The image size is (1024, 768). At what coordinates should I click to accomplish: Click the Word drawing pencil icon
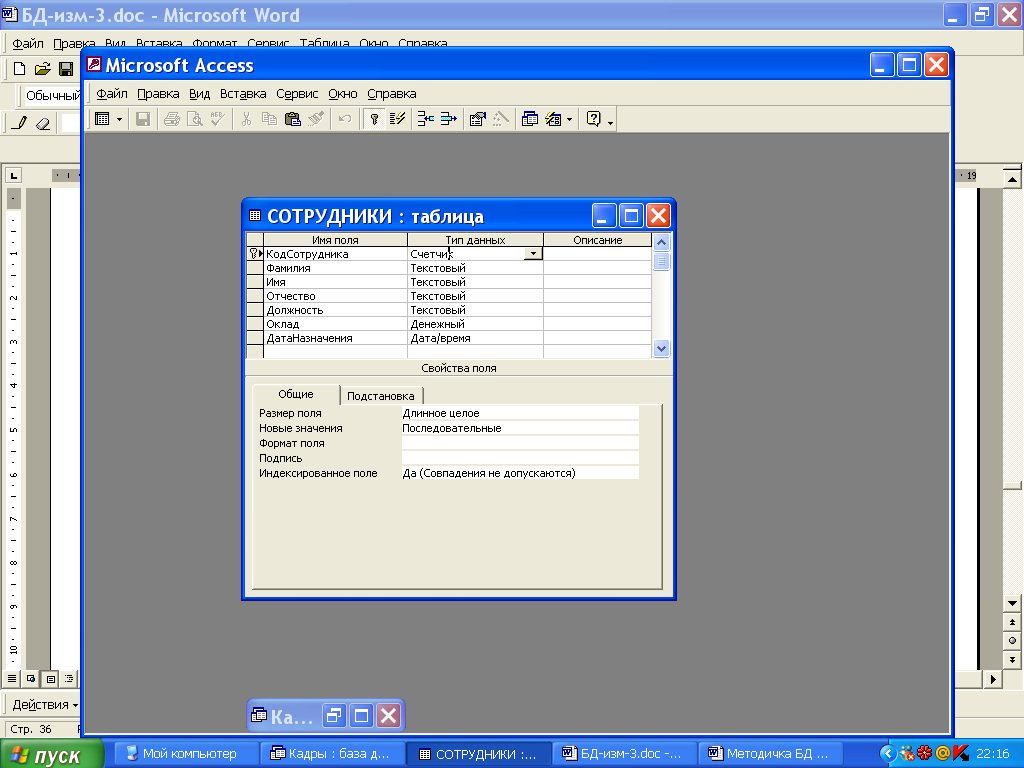point(19,123)
